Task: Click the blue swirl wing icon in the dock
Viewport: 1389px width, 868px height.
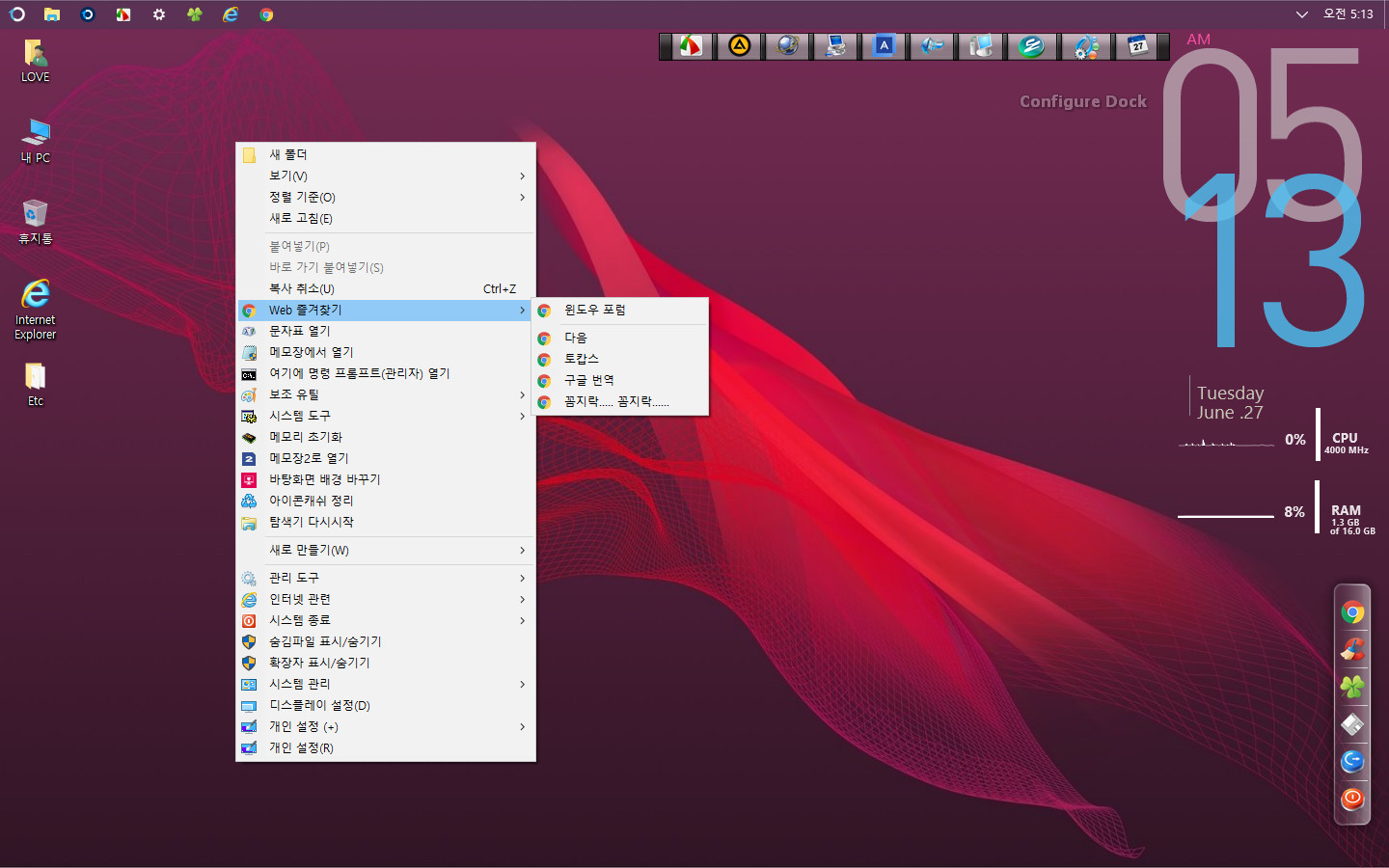Action: [932, 45]
